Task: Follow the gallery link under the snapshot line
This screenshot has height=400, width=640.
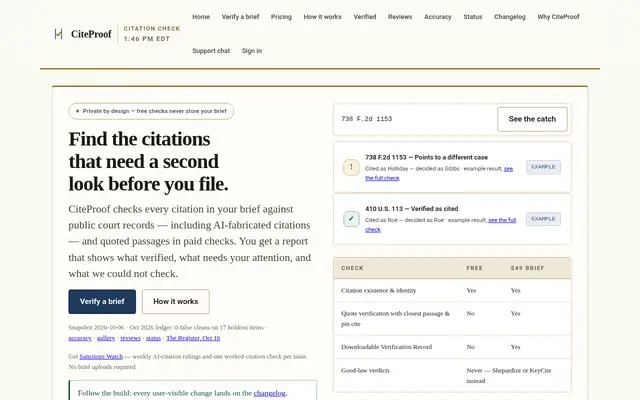Action: coord(106,338)
